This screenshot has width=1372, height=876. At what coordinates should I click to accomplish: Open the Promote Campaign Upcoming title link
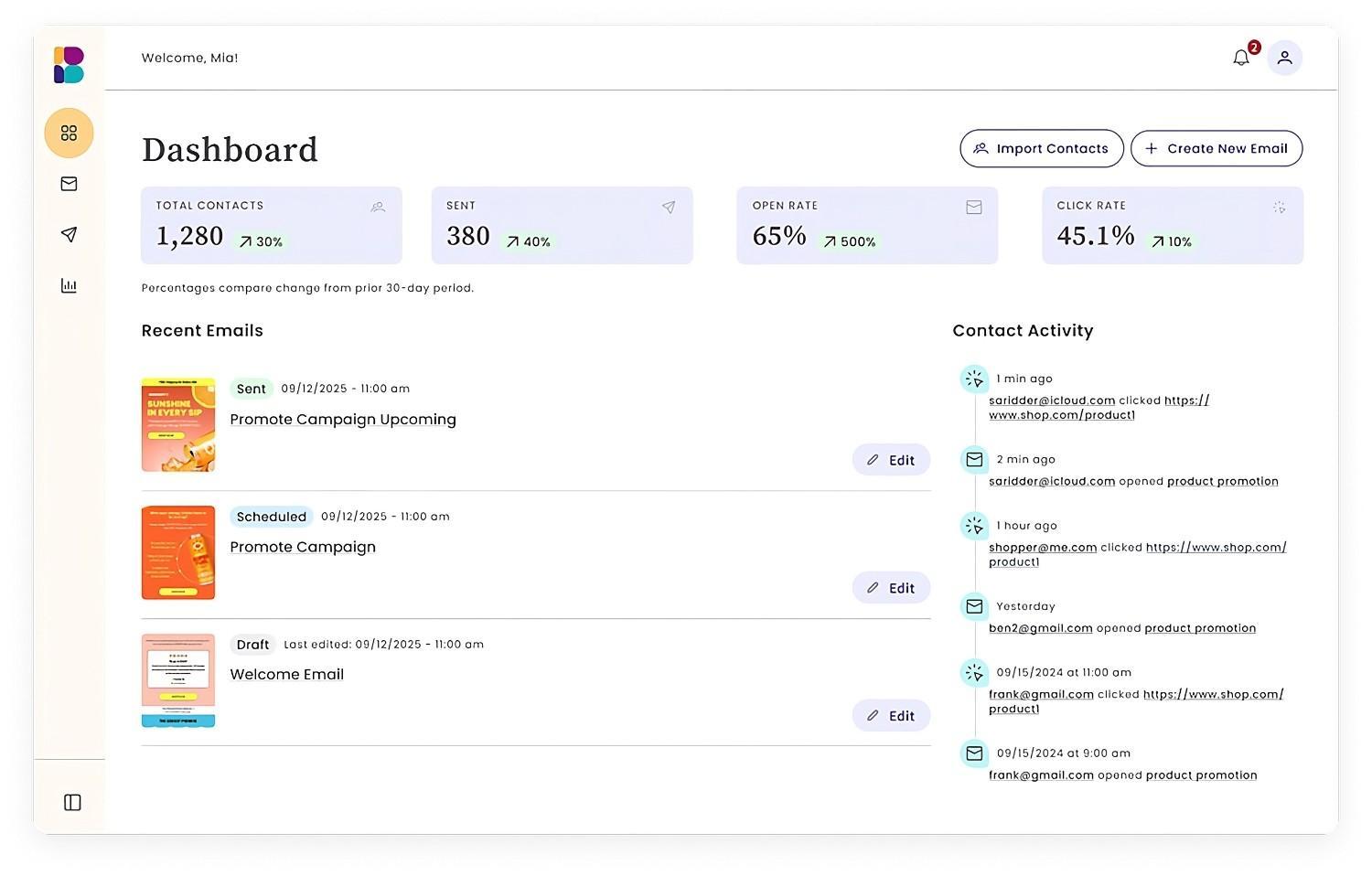click(x=343, y=419)
